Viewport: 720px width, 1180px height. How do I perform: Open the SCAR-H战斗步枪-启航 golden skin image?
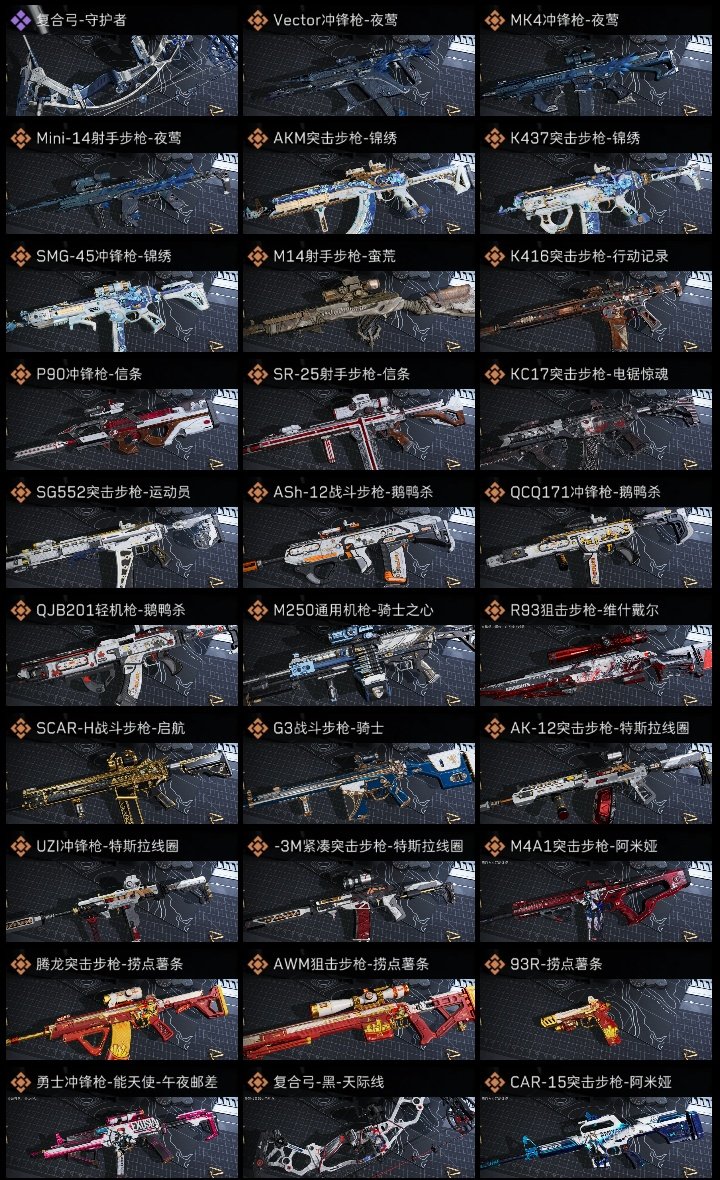coord(122,783)
